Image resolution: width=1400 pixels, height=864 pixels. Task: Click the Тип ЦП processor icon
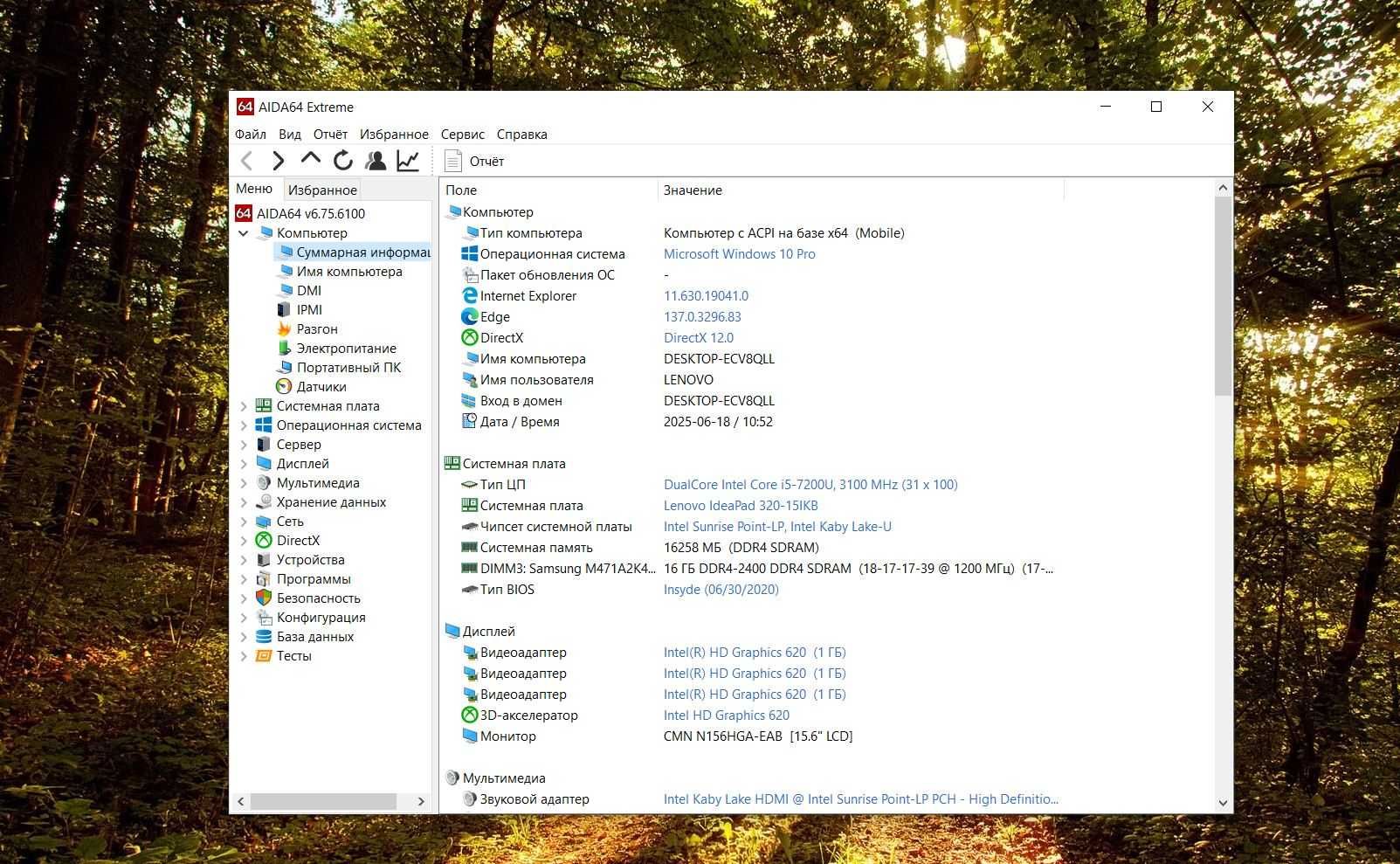469,484
